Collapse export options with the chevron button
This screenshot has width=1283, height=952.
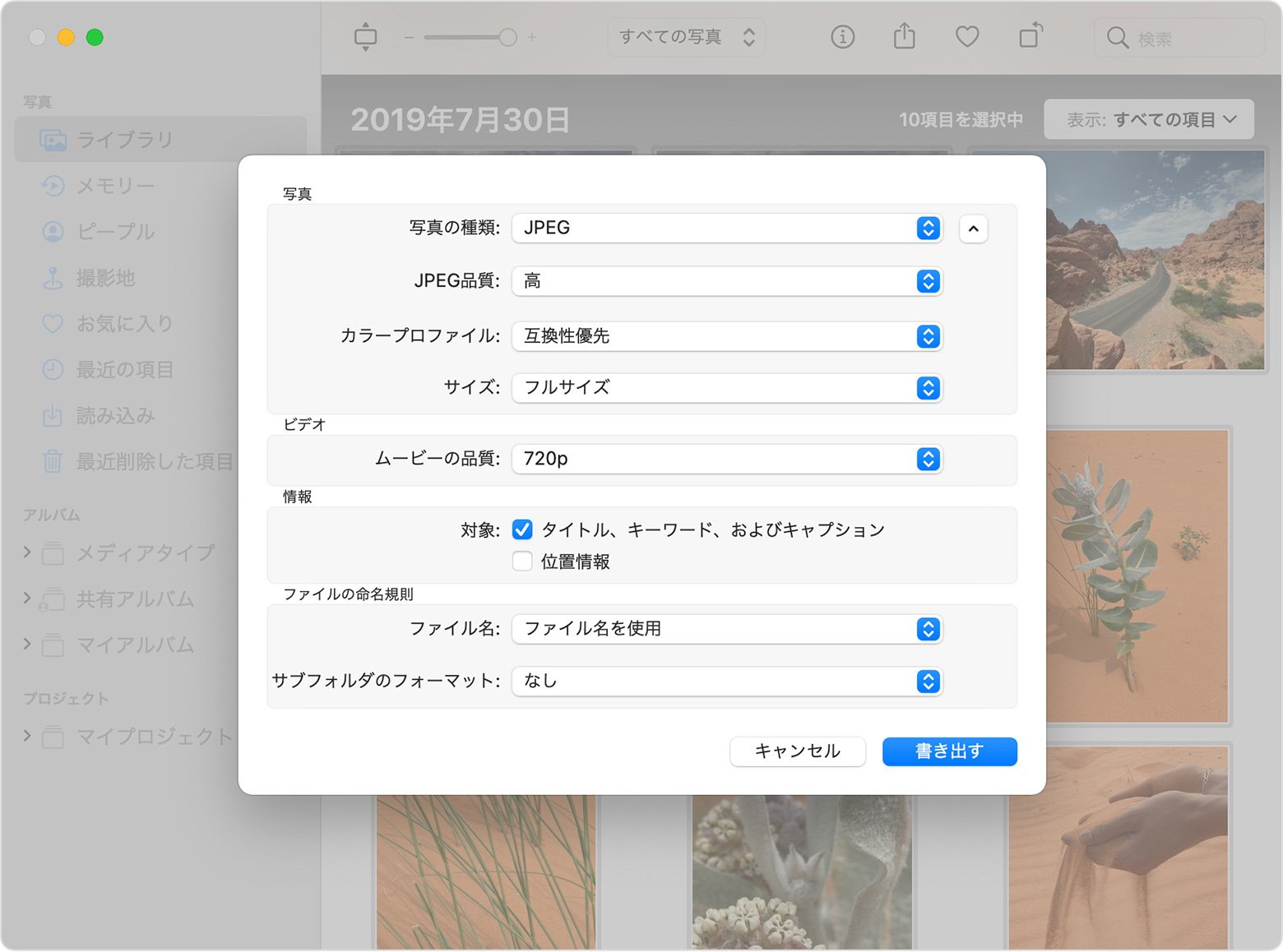[x=973, y=229]
